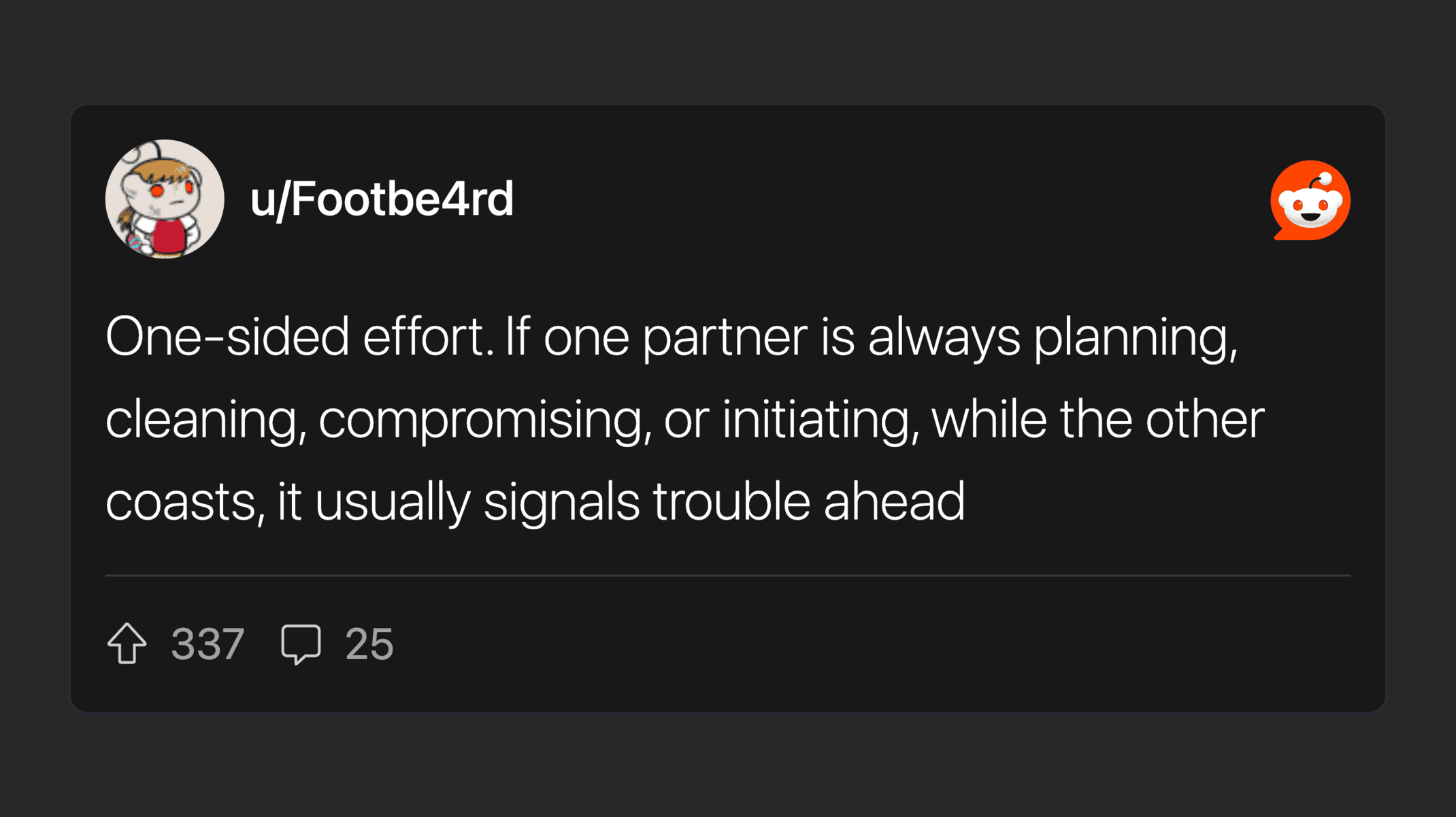Open the u/Footbe4rd avatar image

pyautogui.click(x=165, y=199)
